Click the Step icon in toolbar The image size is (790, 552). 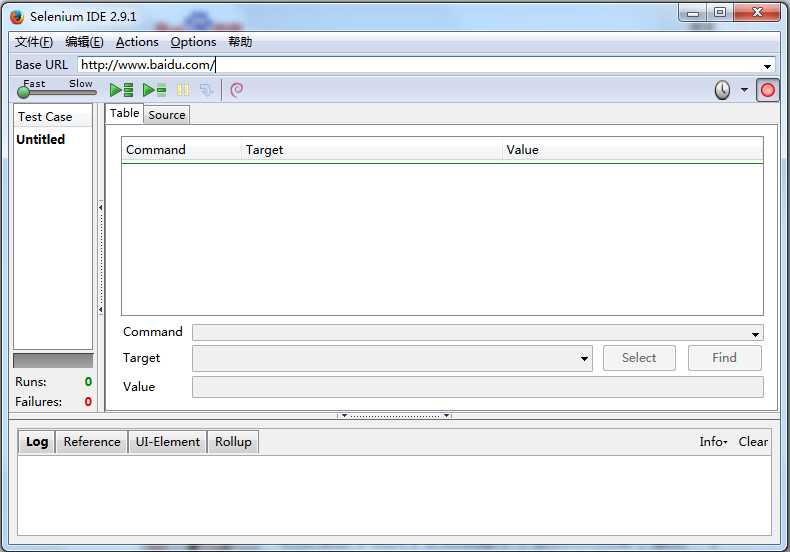(207, 90)
